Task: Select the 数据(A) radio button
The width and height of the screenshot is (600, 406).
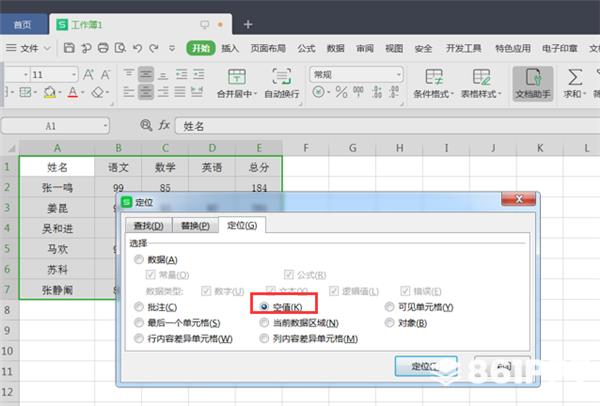Action: point(139,260)
